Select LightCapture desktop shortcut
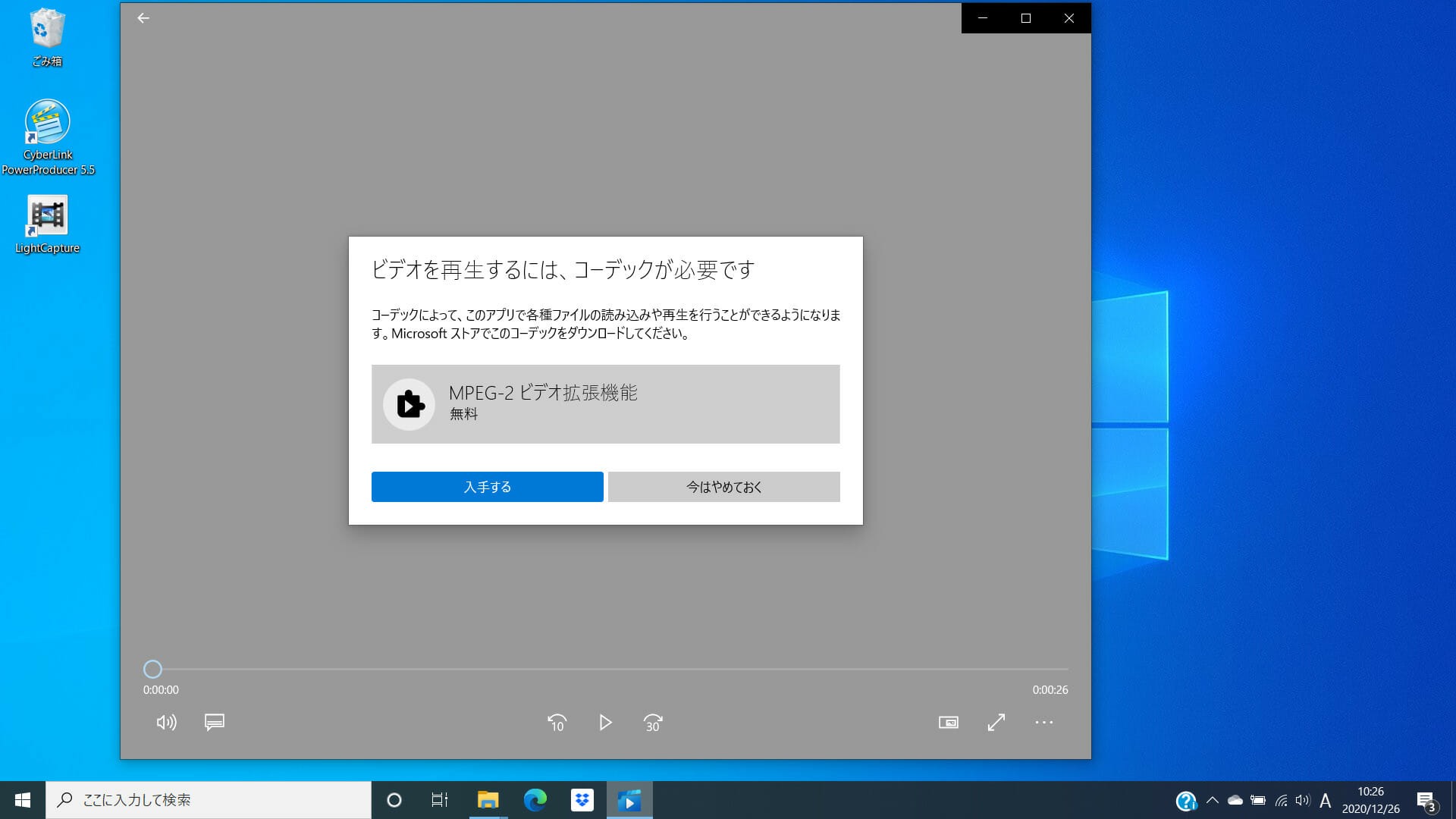1456x819 pixels. 47,225
